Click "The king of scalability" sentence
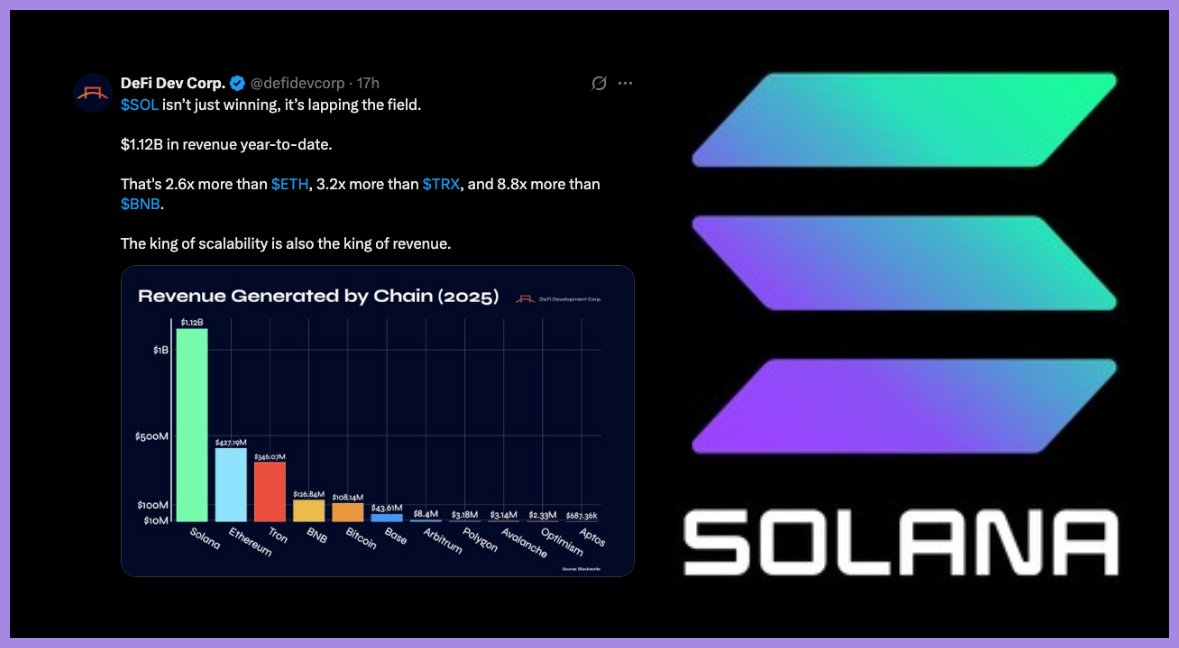Screen dimensions: 1179x648 coord(286,244)
